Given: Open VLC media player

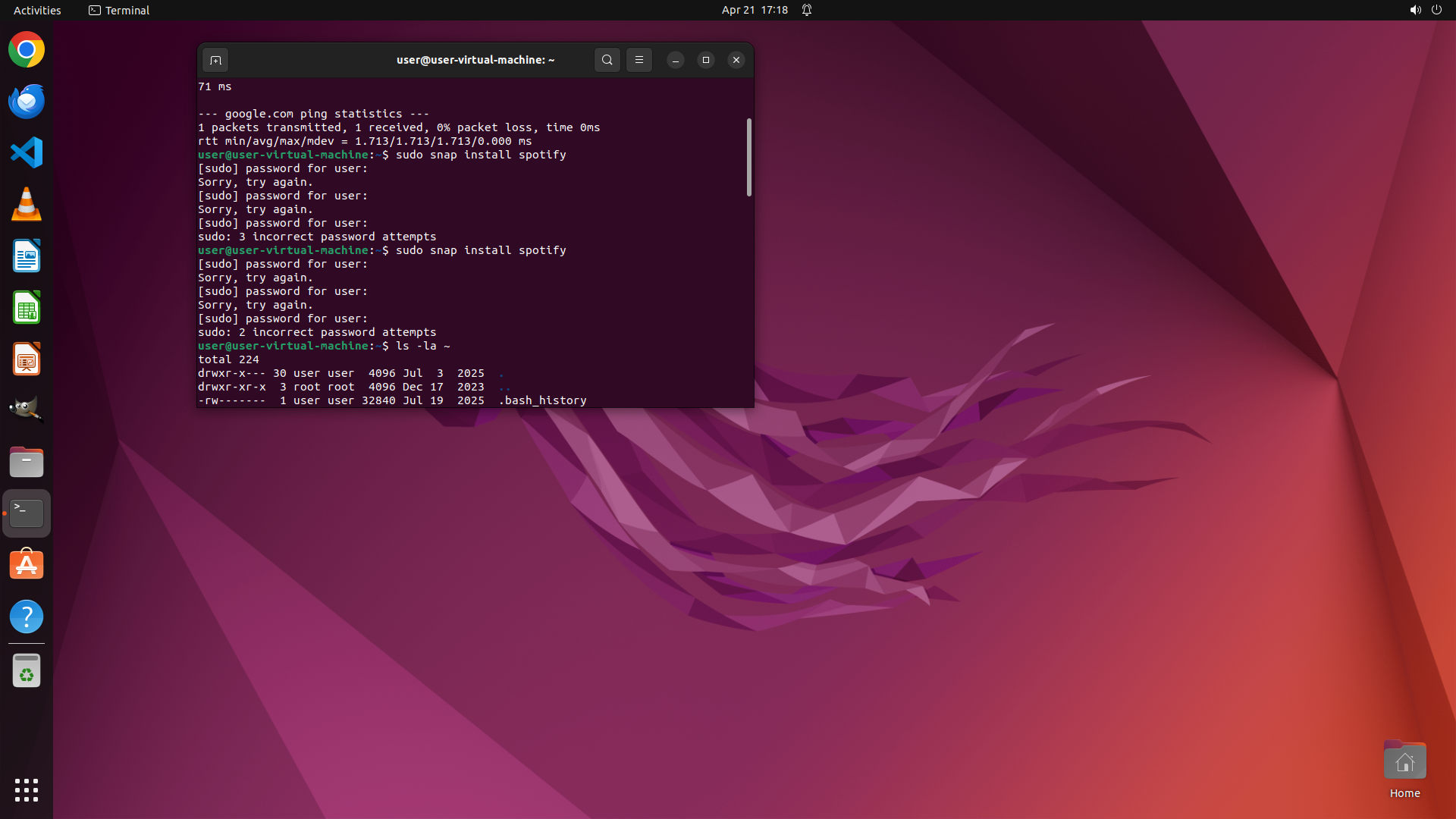Looking at the screenshot, I should pos(27,205).
